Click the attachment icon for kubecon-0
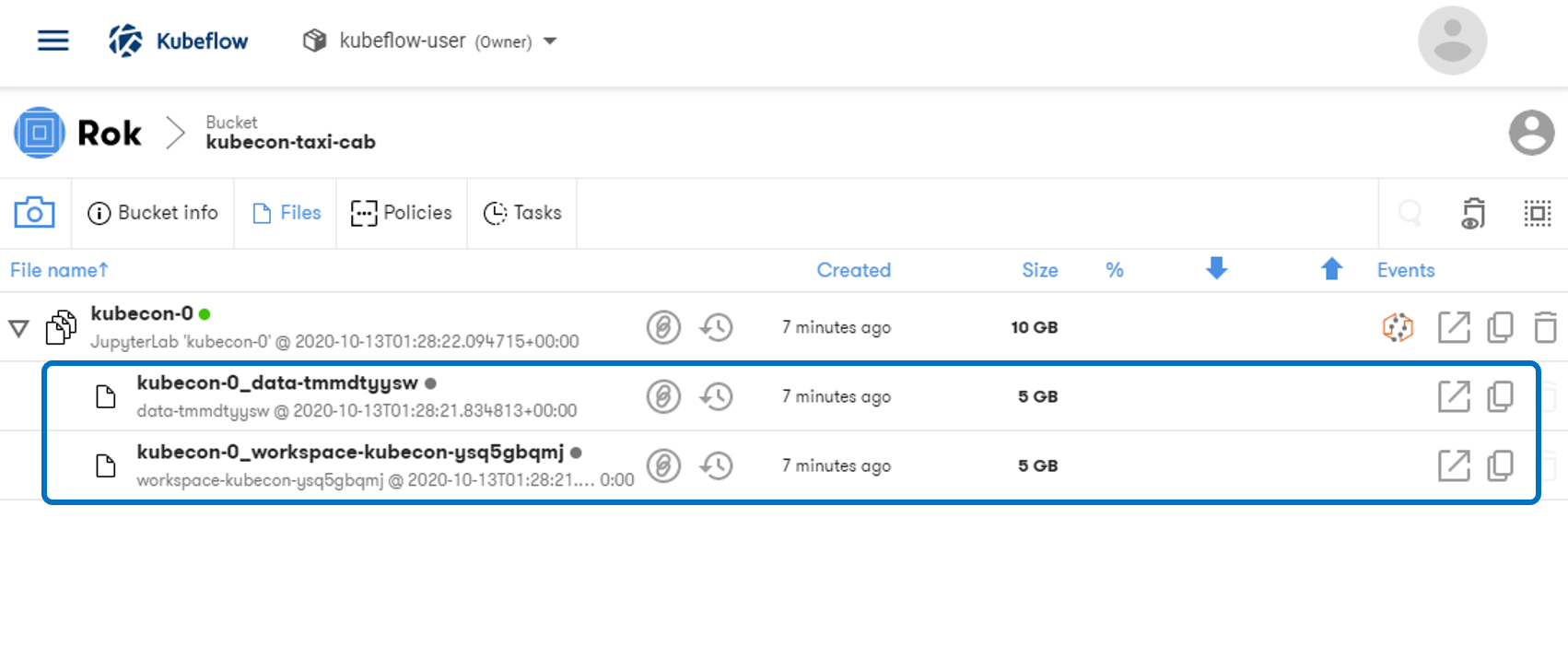1568x659 pixels. coord(663,327)
